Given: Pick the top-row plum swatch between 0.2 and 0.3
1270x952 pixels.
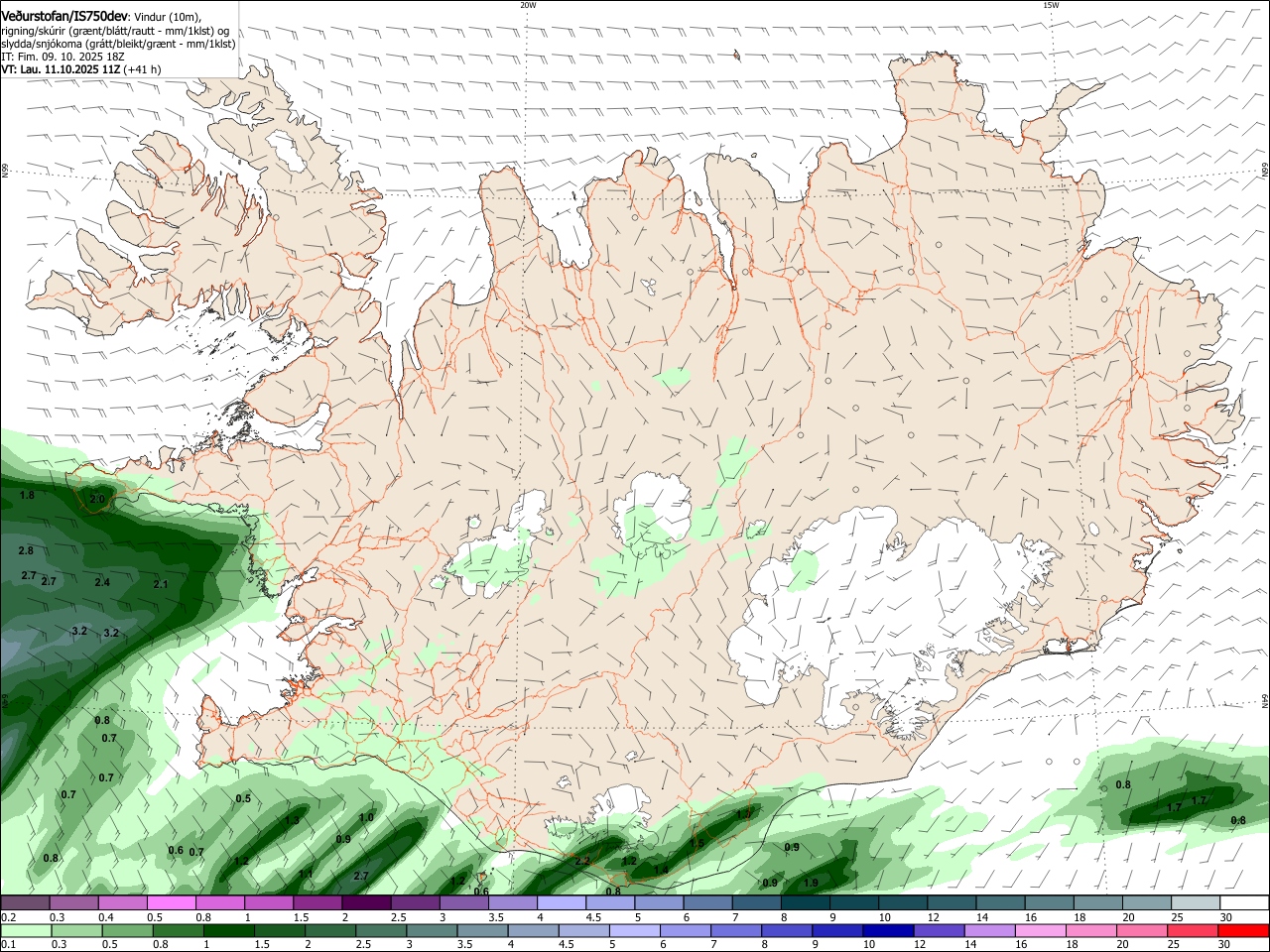Looking at the screenshot, I should pos(25,903).
